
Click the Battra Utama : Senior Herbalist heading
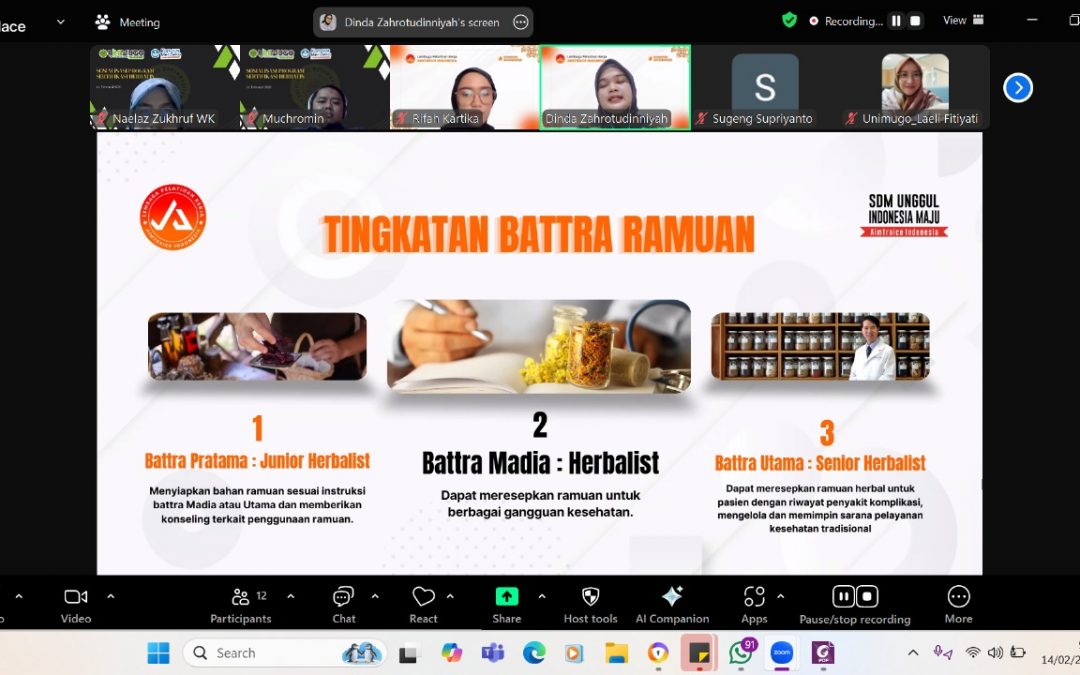(x=820, y=463)
